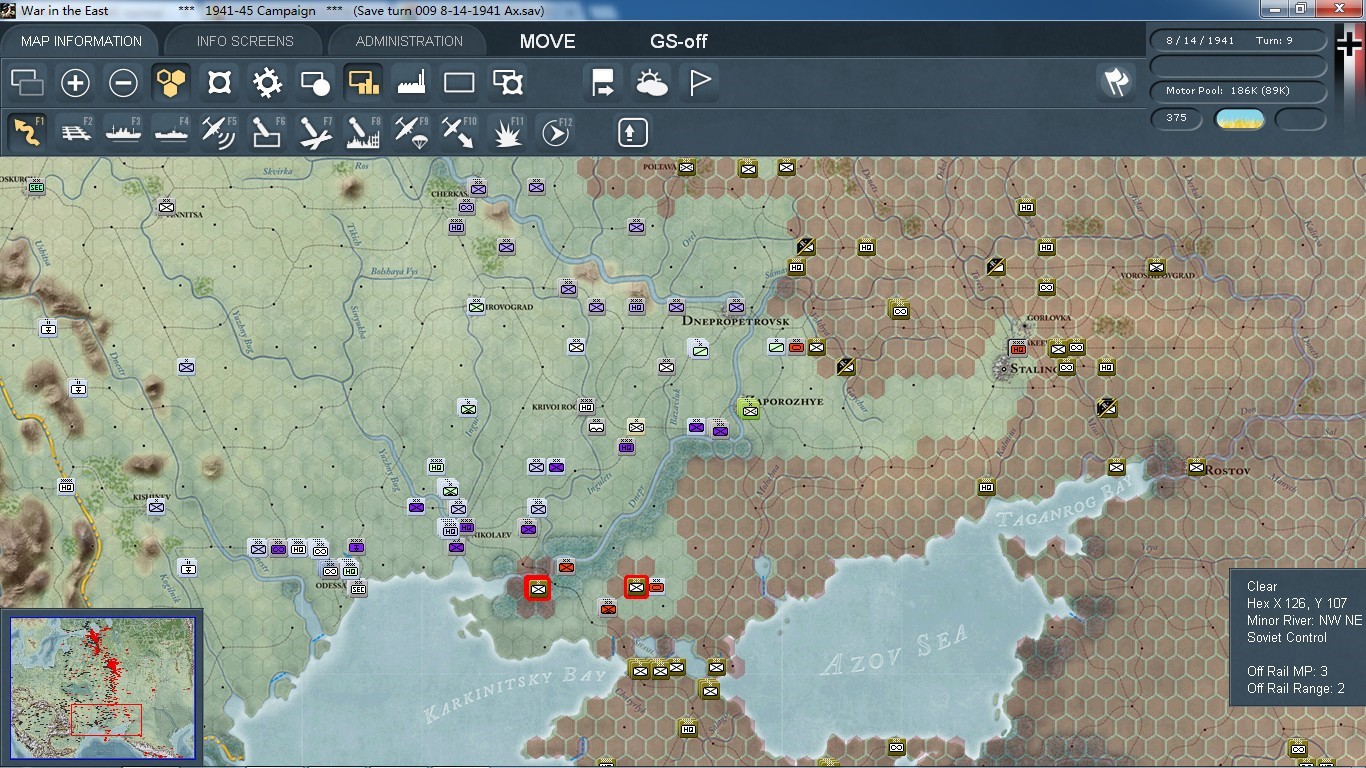Switch to the ADMINISTRATION tab
The height and width of the screenshot is (768, 1366).
409,41
